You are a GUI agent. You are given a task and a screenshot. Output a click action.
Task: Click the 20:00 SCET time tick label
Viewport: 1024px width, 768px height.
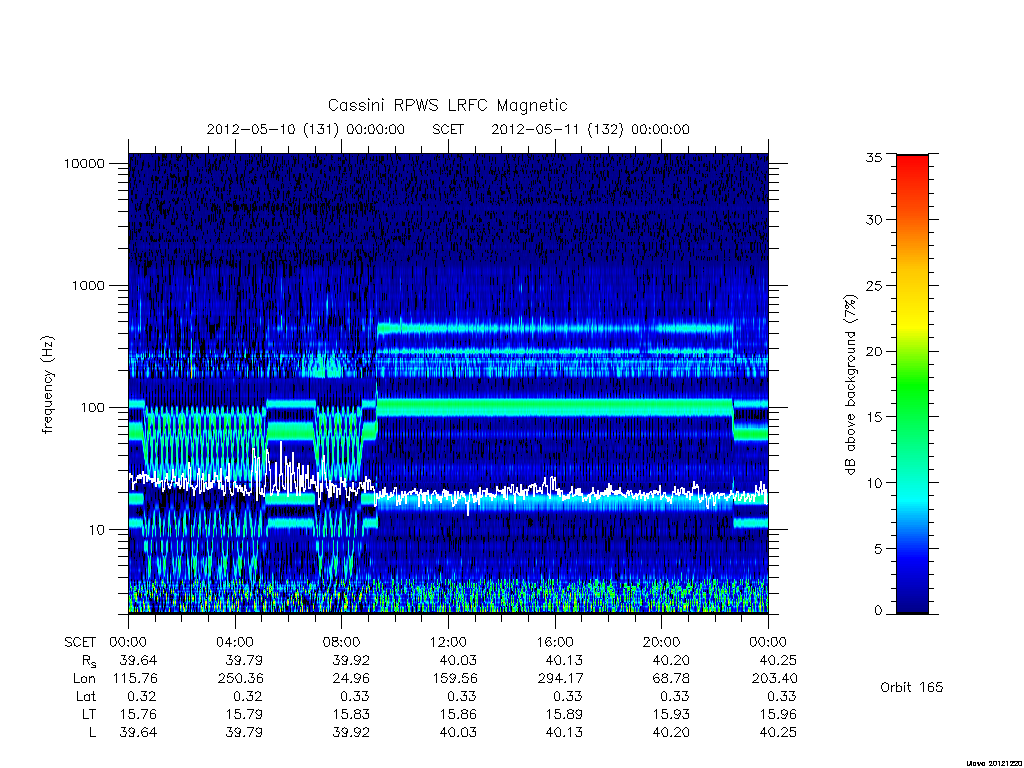click(x=661, y=642)
